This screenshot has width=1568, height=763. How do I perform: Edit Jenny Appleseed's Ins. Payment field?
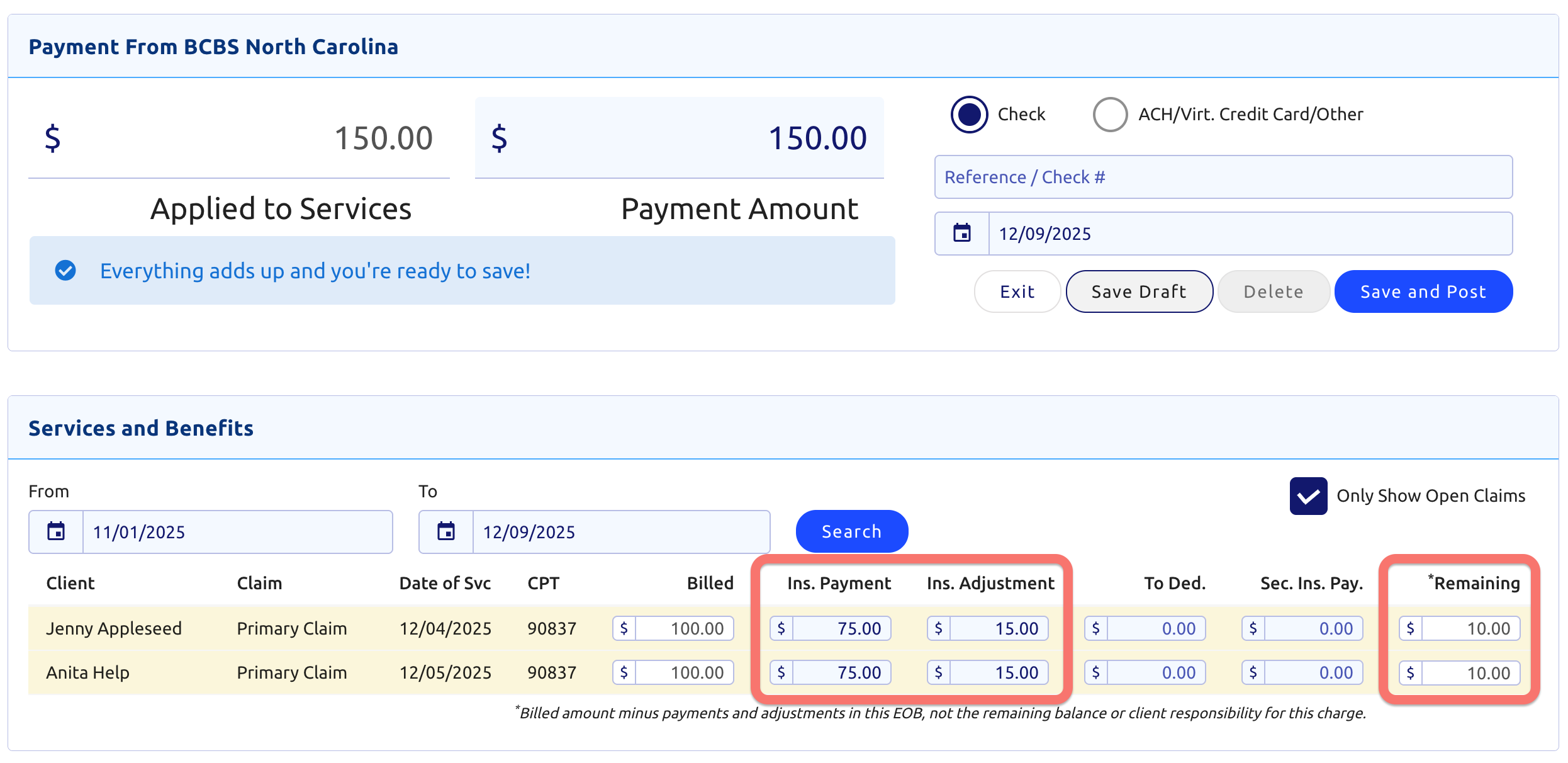(841, 628)
